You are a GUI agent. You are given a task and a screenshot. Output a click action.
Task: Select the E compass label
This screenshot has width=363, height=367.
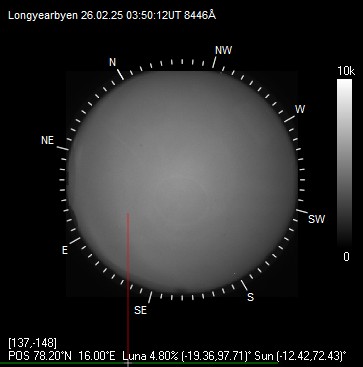click(x=65, y=250)
